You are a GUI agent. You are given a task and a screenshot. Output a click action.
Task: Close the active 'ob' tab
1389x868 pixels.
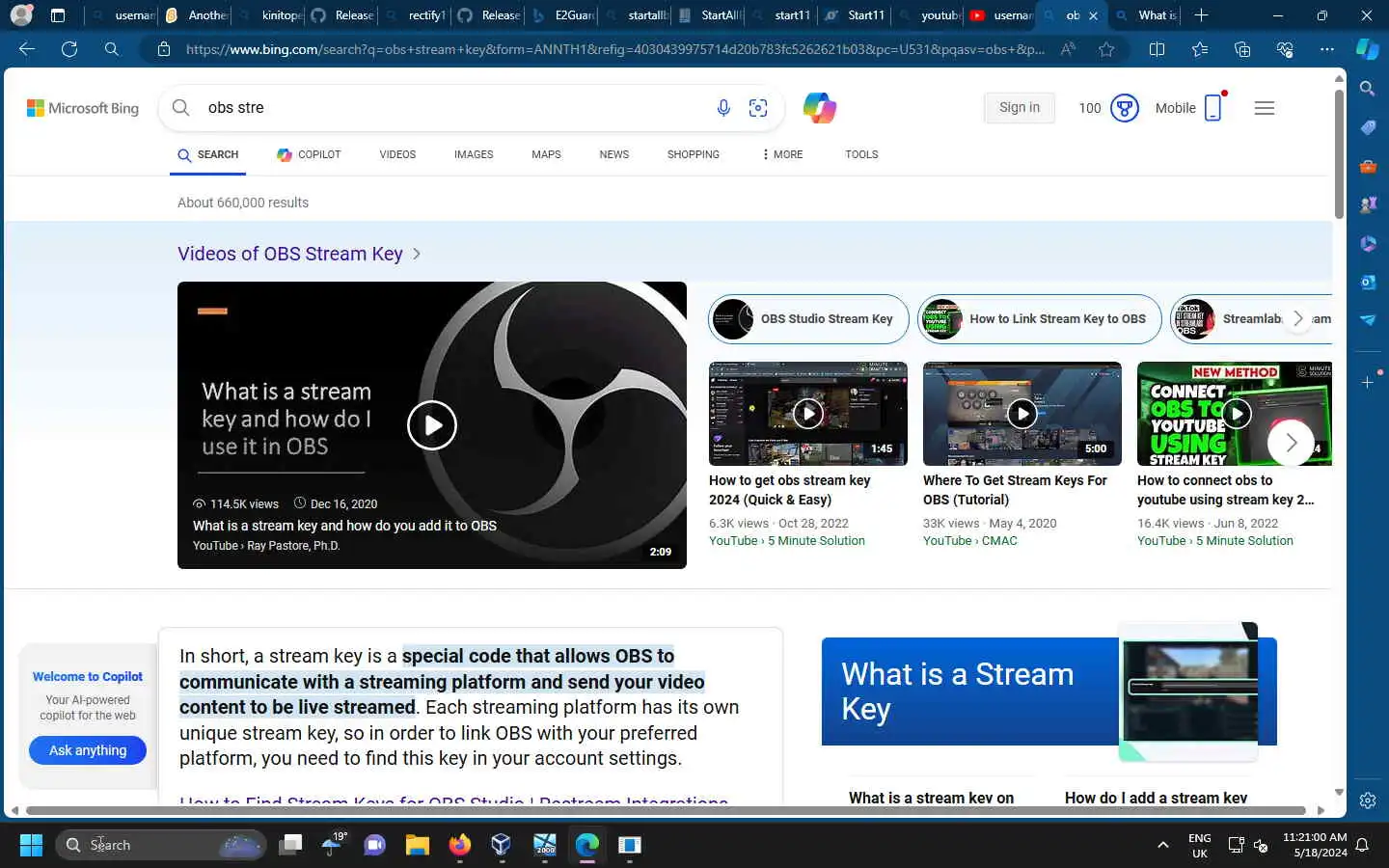[1093, 15]
